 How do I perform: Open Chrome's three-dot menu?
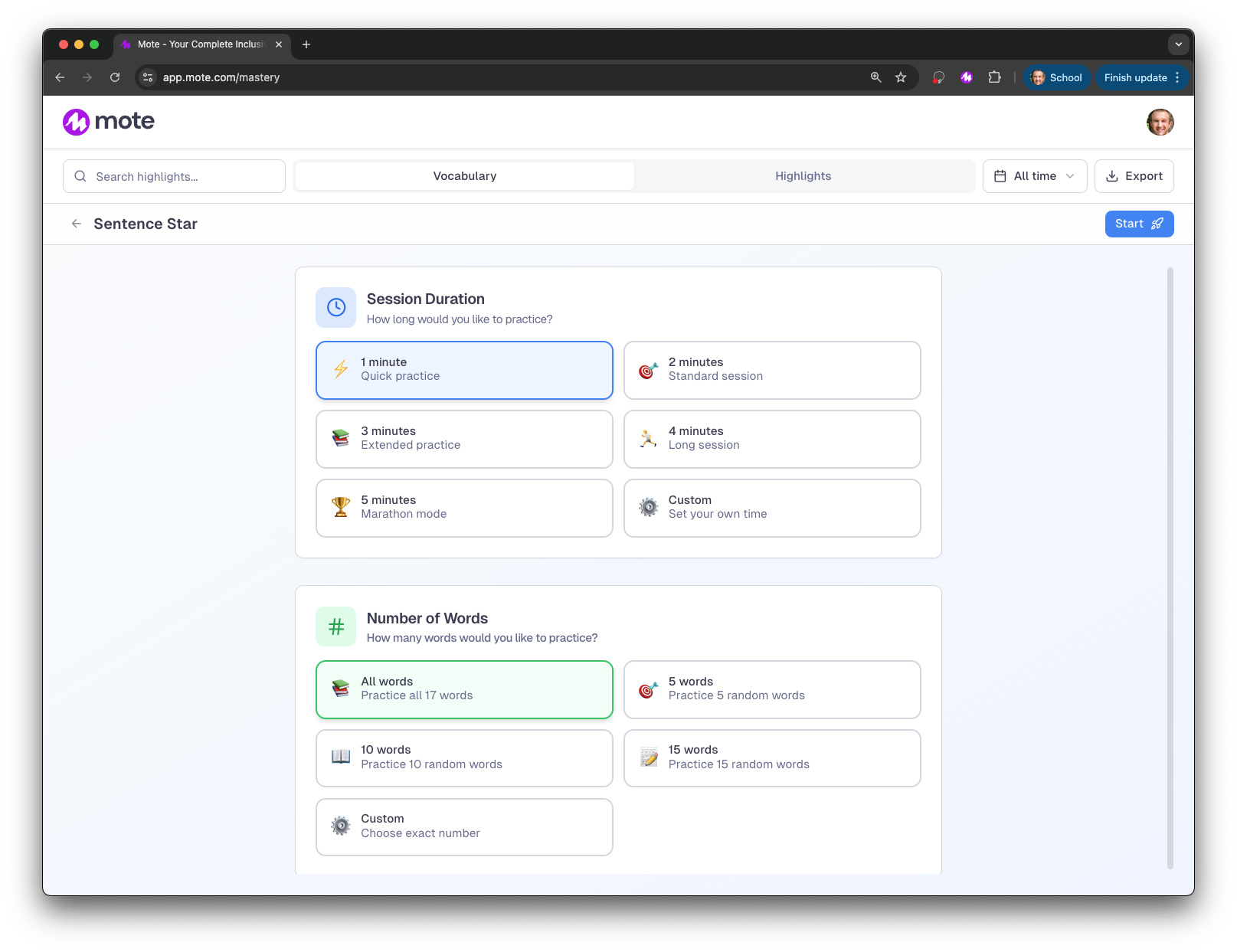(x=1177, y=77)
